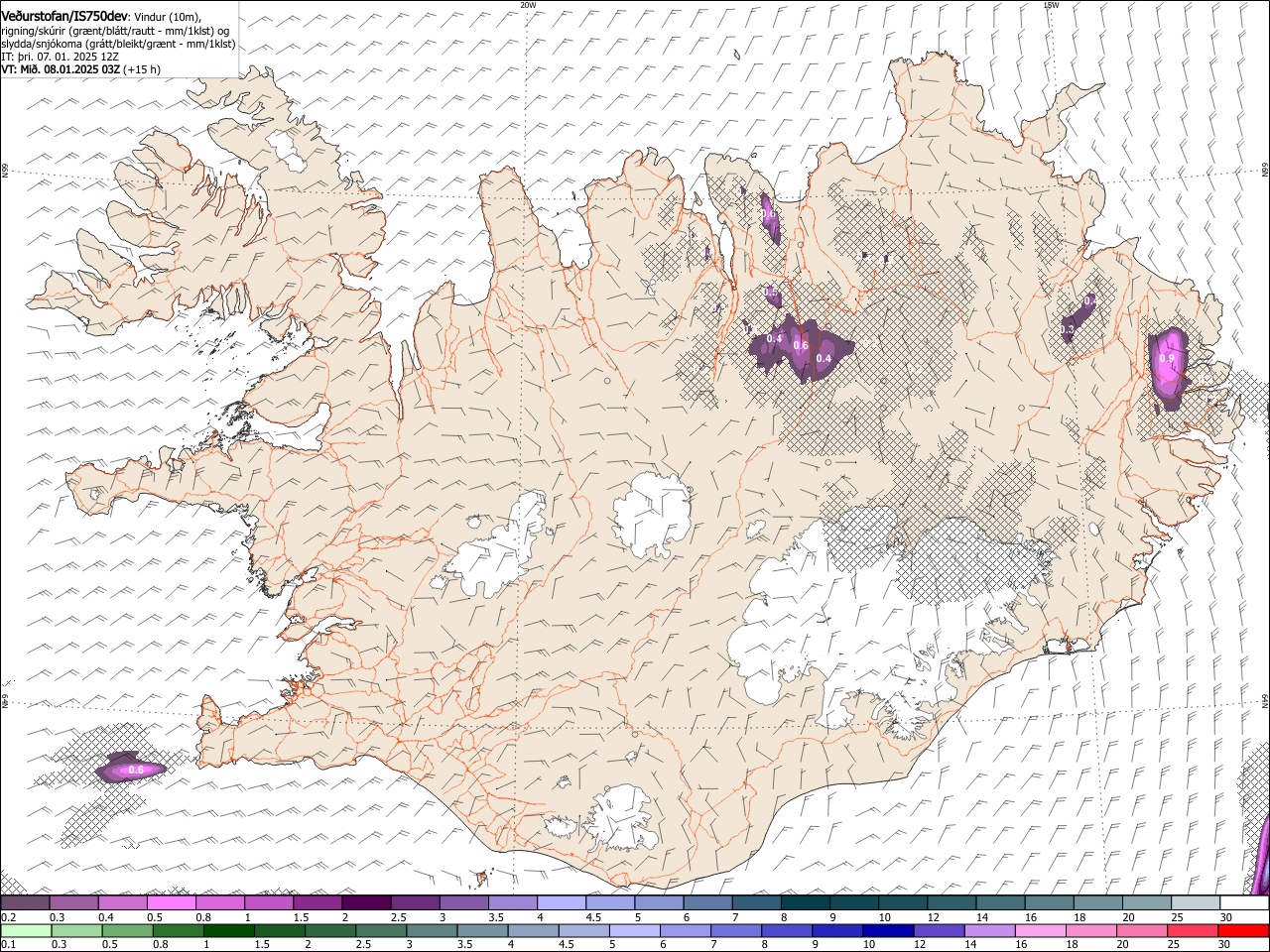The height and width of the screenshot is (952, 1270).
Task: Click the white Hofsjökull glacier at map center
Action: [x=652, y=515]
